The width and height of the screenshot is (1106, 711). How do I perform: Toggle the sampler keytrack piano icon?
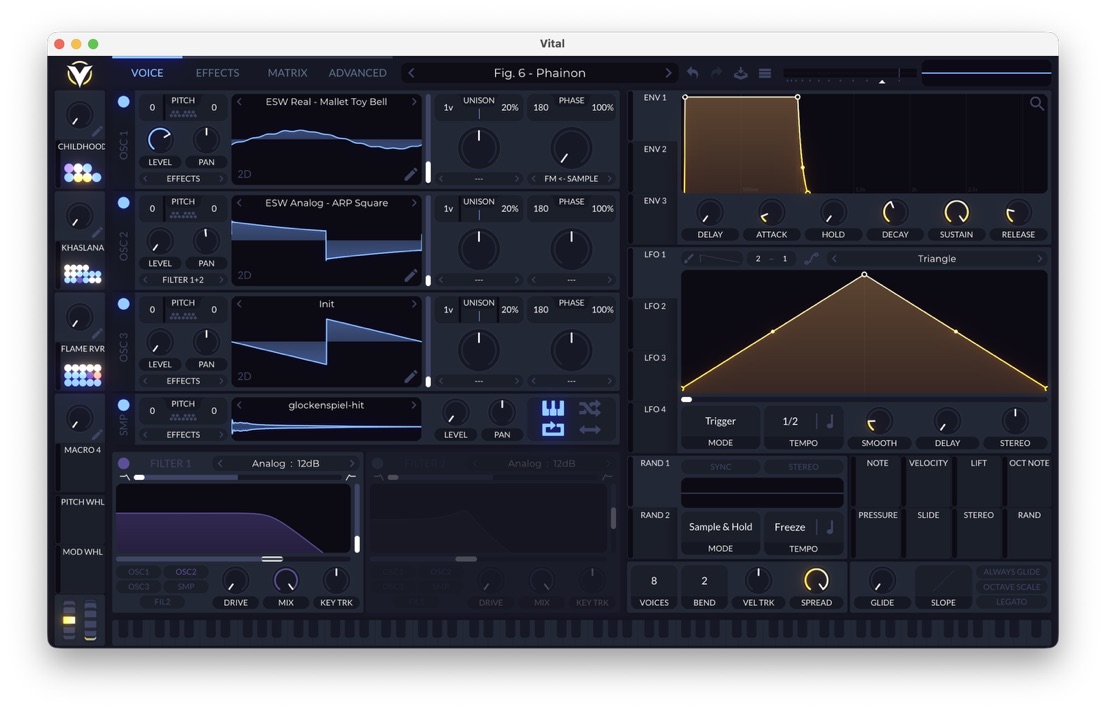tap(553, 408)
